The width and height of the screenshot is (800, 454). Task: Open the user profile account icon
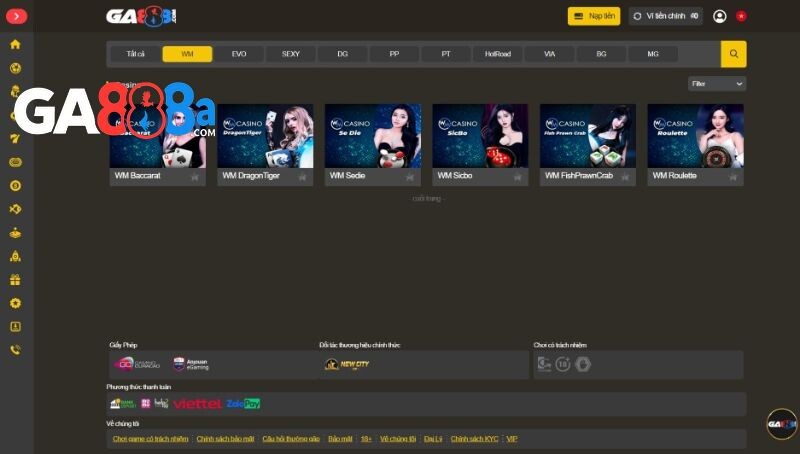[x=719, y=16]
